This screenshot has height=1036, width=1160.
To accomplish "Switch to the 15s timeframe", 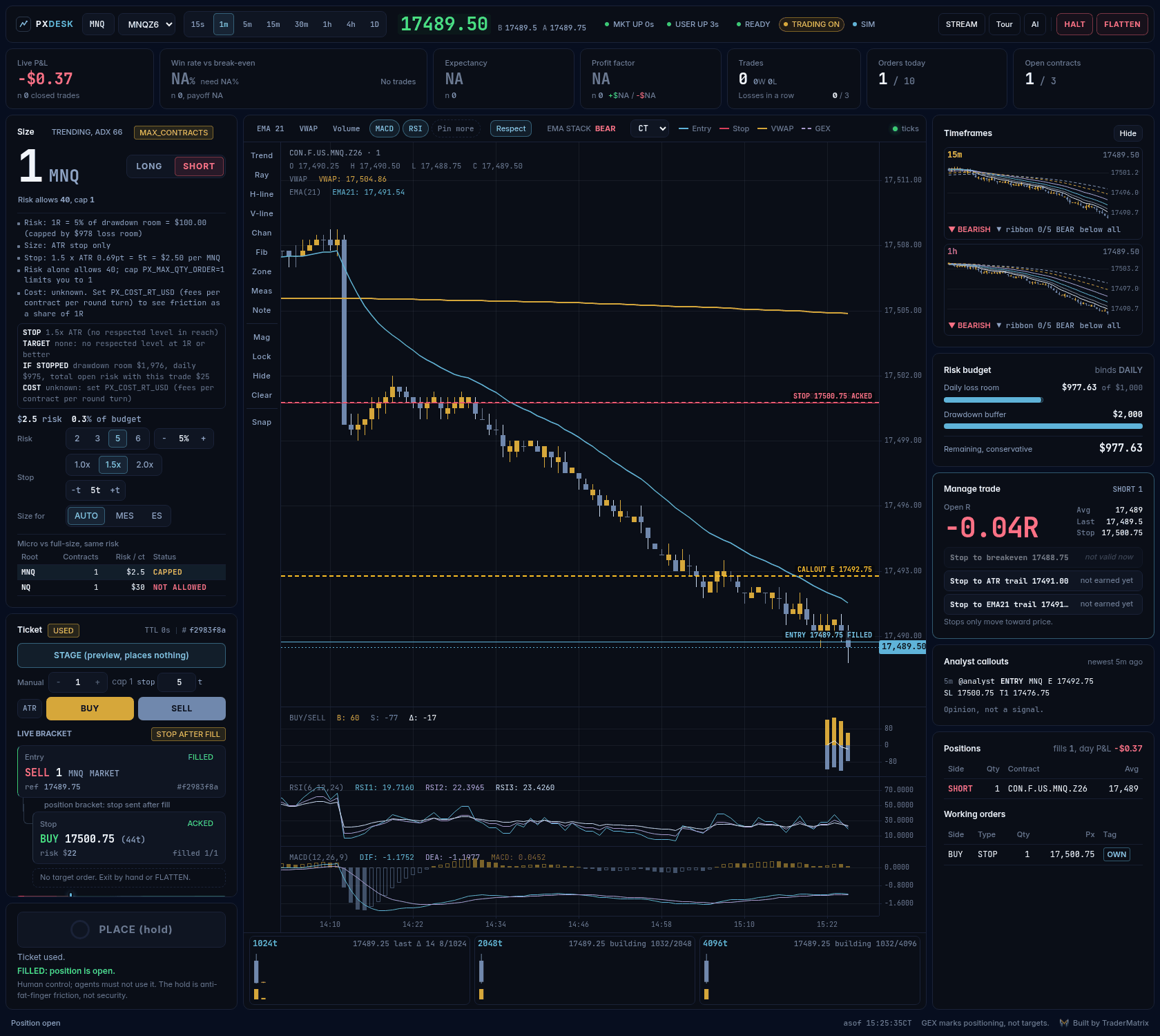I will pos(198,24).
